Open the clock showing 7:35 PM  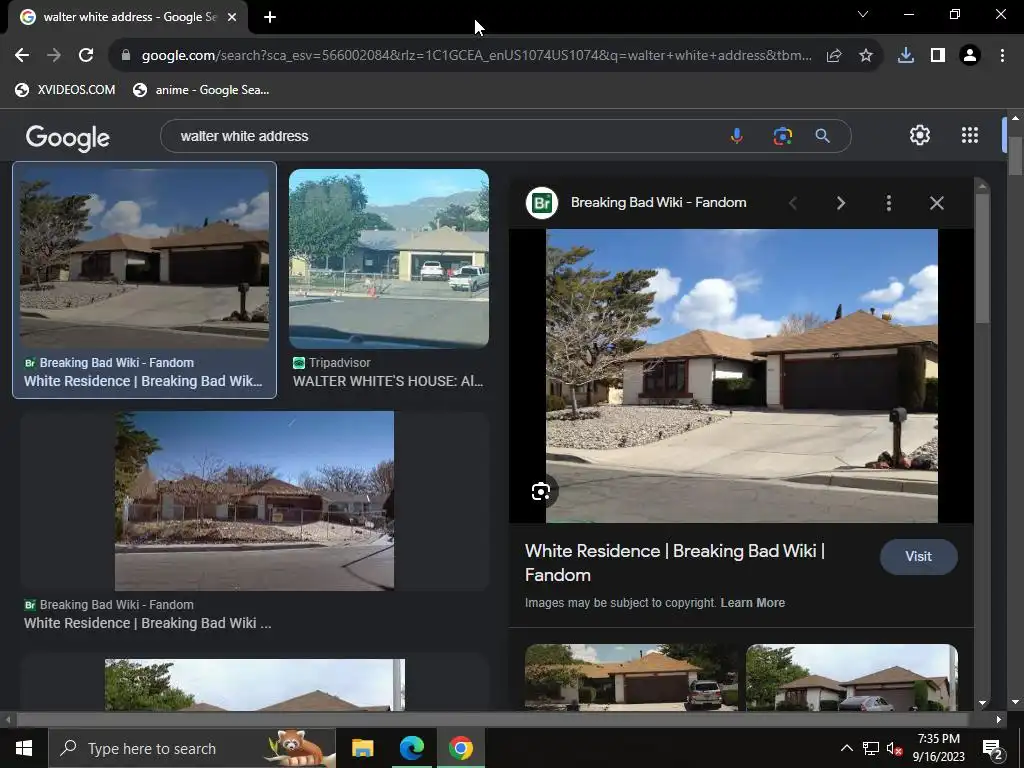[x=938, y=748]
